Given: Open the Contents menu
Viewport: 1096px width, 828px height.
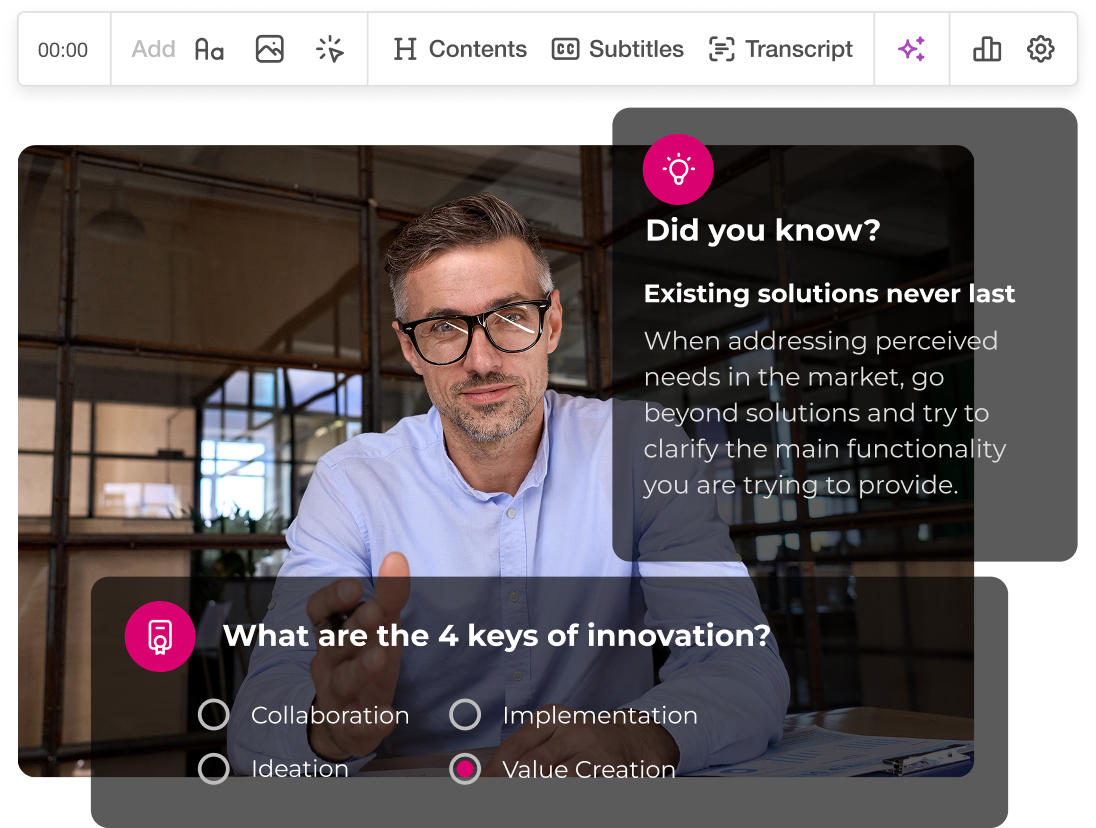Looking at the screenshot, I should pyautogui.click(x=460, y=49).
